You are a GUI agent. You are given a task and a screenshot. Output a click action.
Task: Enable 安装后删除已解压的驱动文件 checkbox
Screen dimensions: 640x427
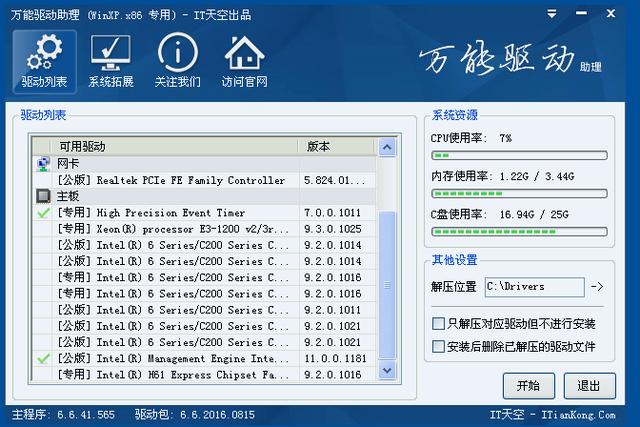pos(438,347)
